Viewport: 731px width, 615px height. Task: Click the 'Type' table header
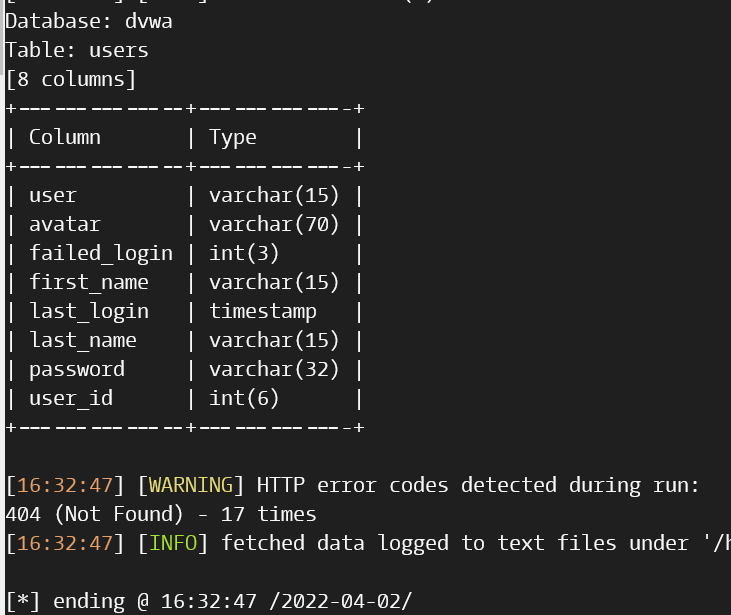(x=233, y=137)
